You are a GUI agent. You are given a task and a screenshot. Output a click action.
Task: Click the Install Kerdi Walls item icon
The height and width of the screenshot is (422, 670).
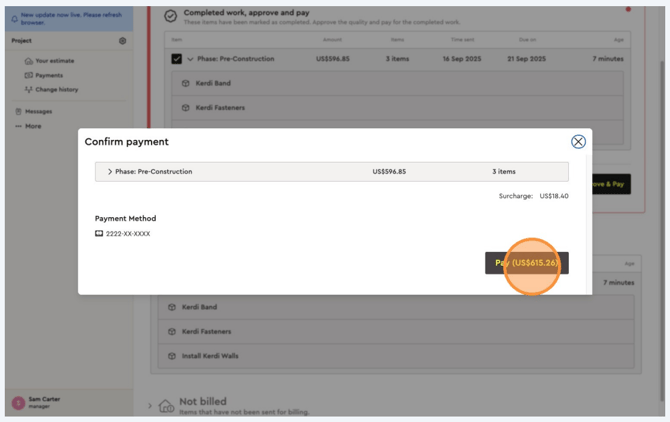tap(172, 356)
